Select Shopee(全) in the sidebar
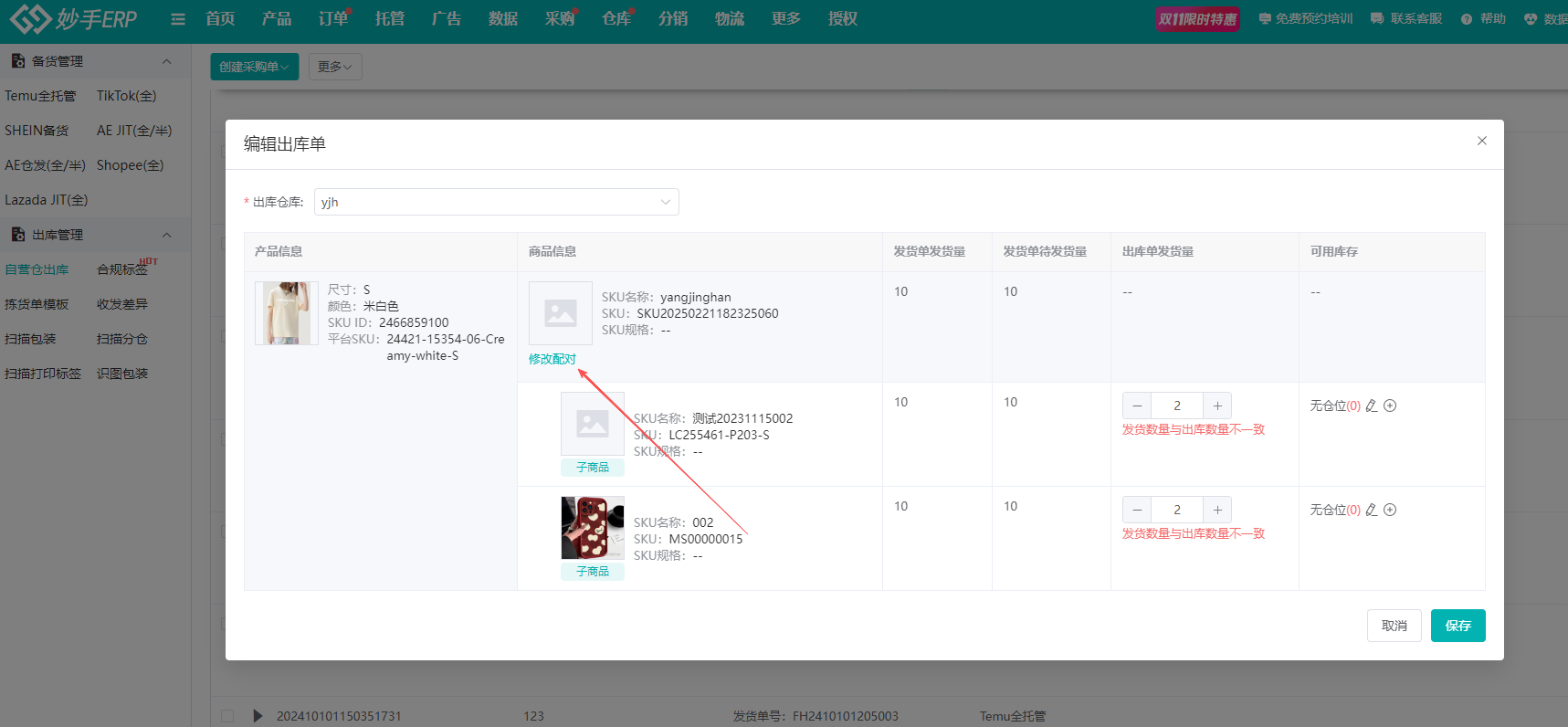Image resolution: width=1568 pixels, height=727 pixels. (x=131, y=165)
